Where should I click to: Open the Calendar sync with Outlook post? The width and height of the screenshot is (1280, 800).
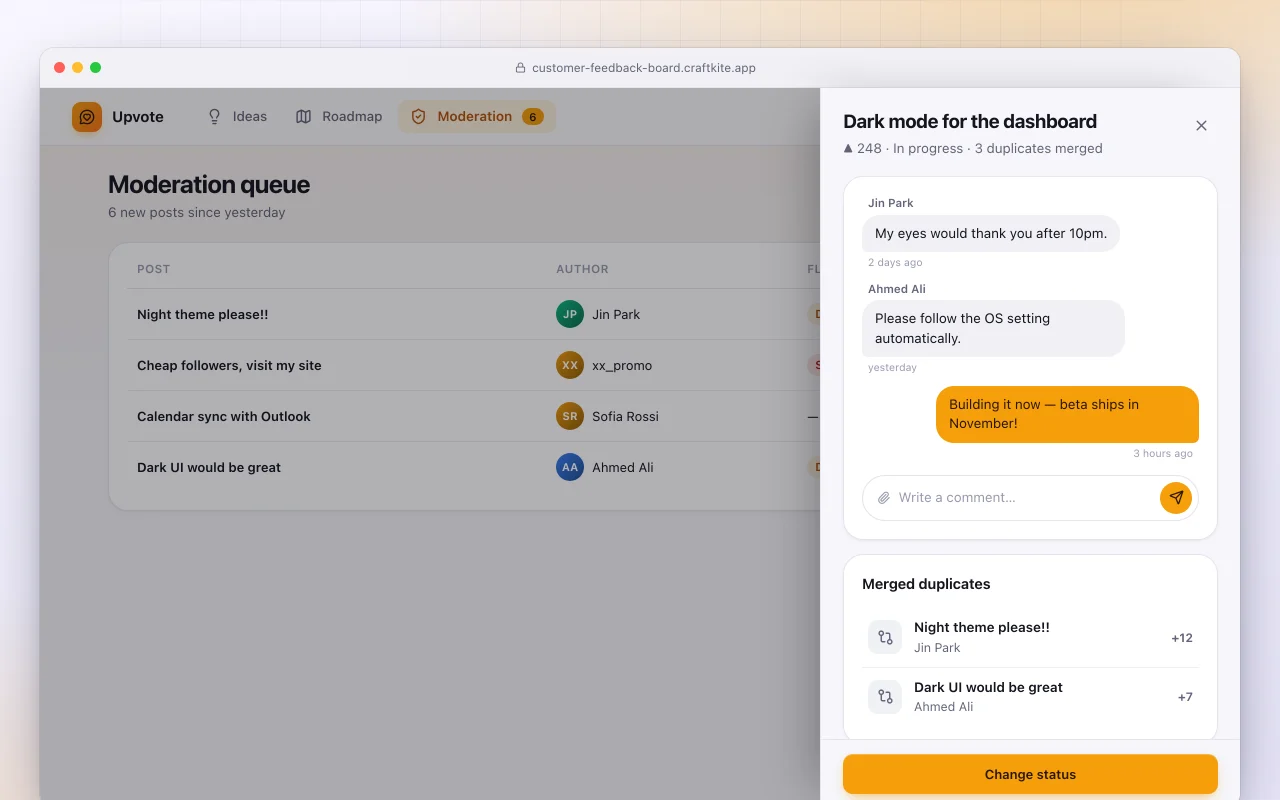224,416
